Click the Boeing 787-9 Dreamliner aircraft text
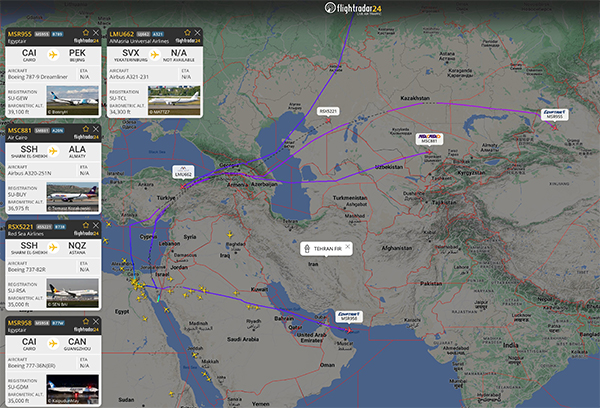 [x=38, y=77]
